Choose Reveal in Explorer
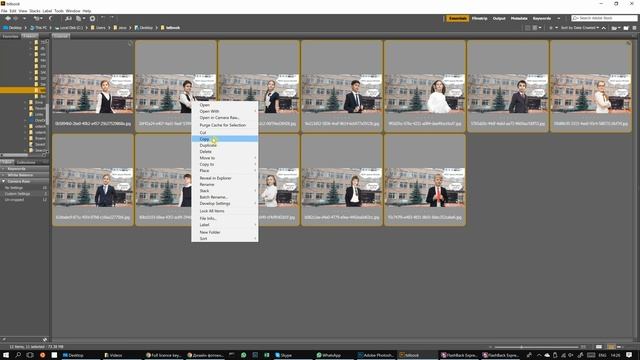Screen dimensions: 640x360 [224, 178]
